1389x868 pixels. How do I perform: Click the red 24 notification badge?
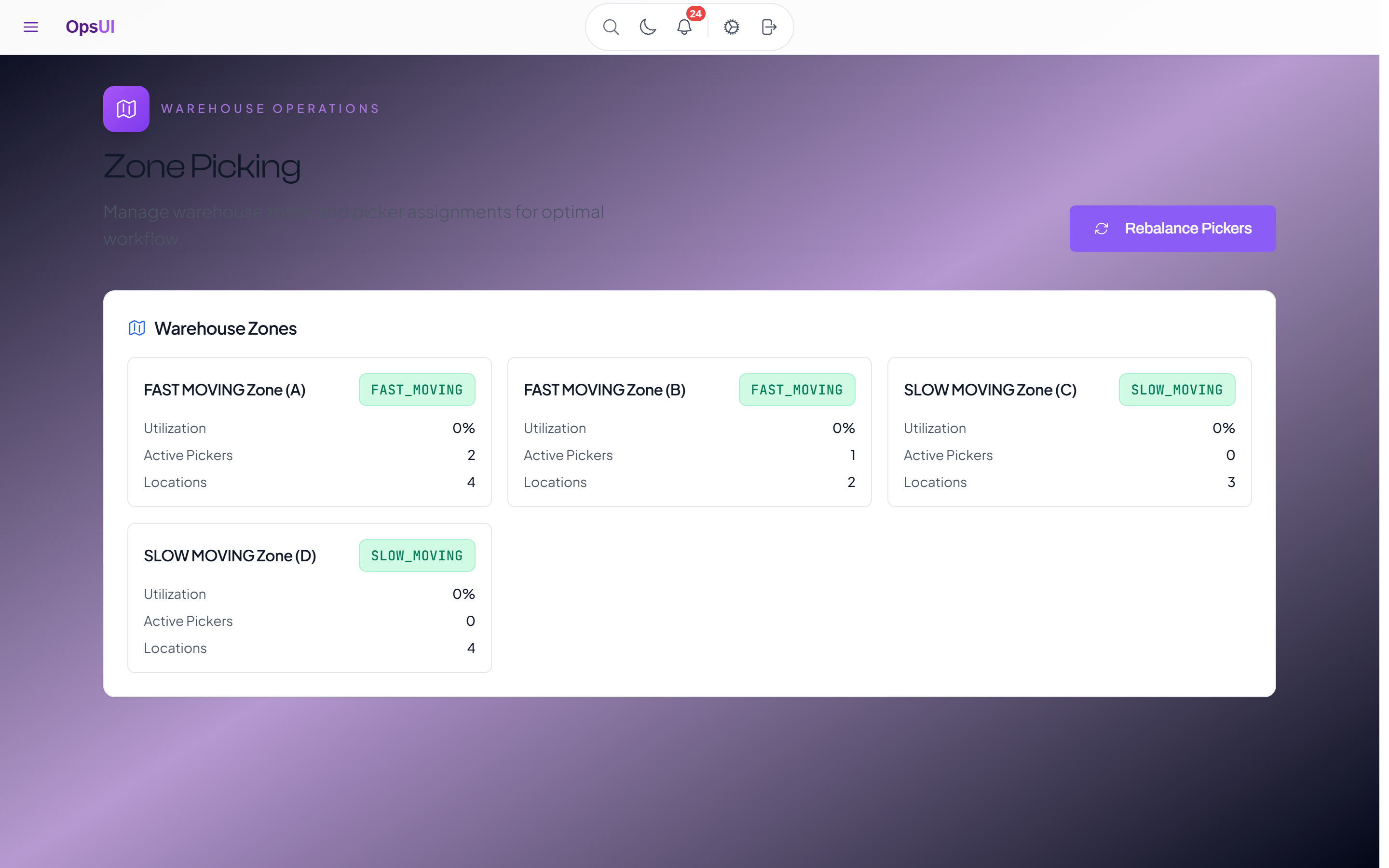[x=695, y=14]
